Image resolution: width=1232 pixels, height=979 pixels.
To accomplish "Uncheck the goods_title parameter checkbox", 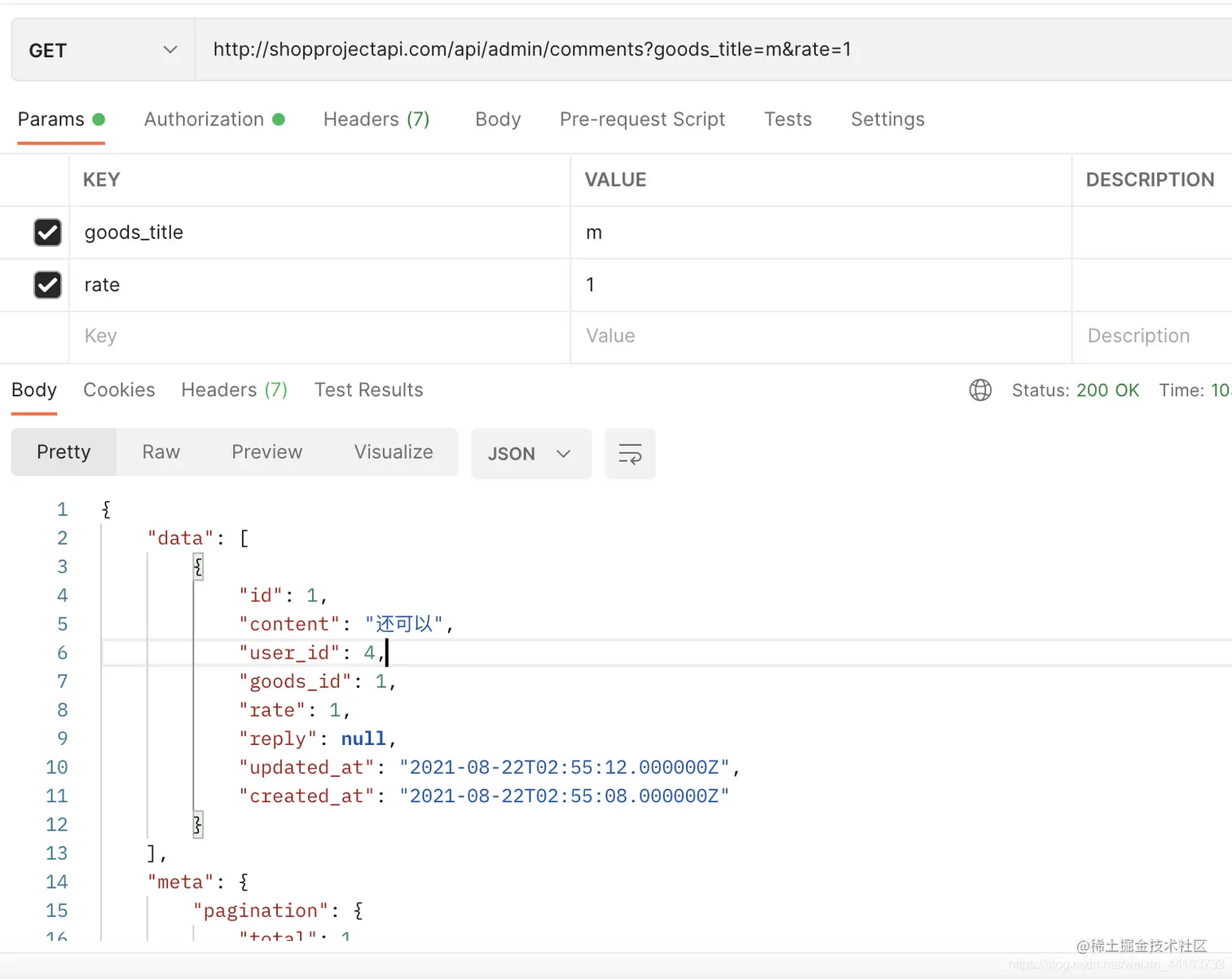I will click(47, 232).
